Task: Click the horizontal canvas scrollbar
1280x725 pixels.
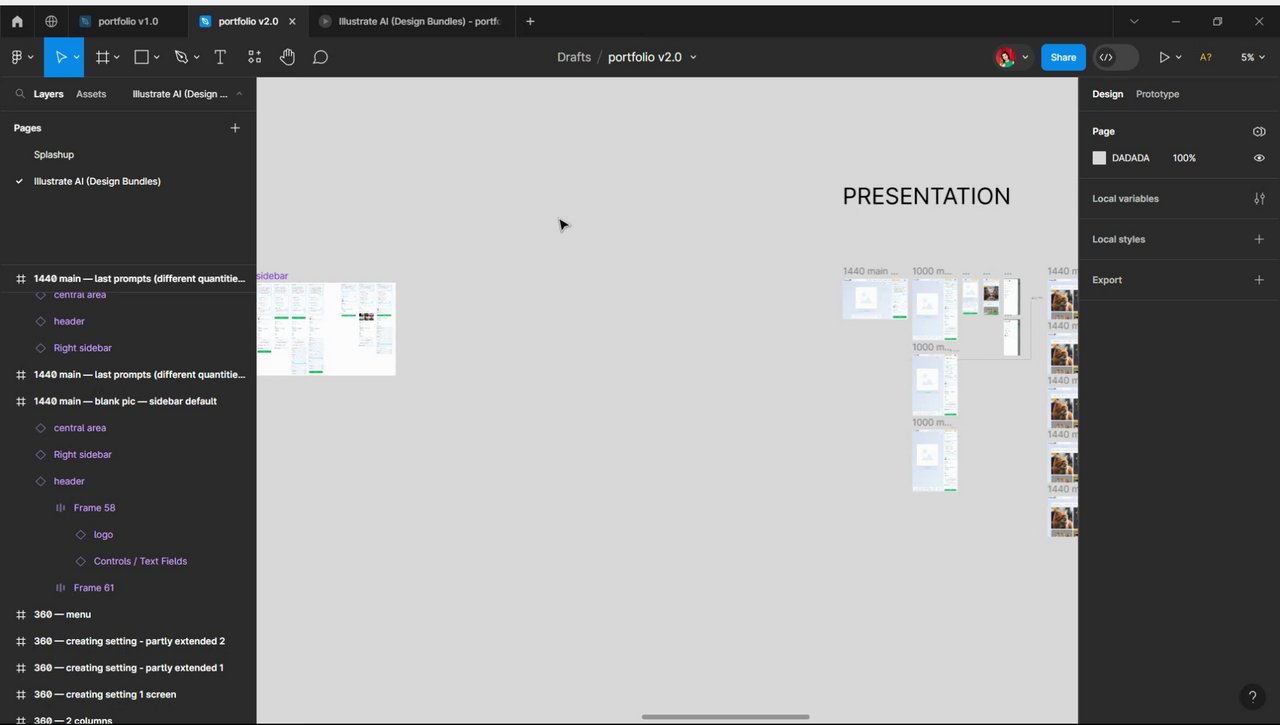Action: point(725,717)
